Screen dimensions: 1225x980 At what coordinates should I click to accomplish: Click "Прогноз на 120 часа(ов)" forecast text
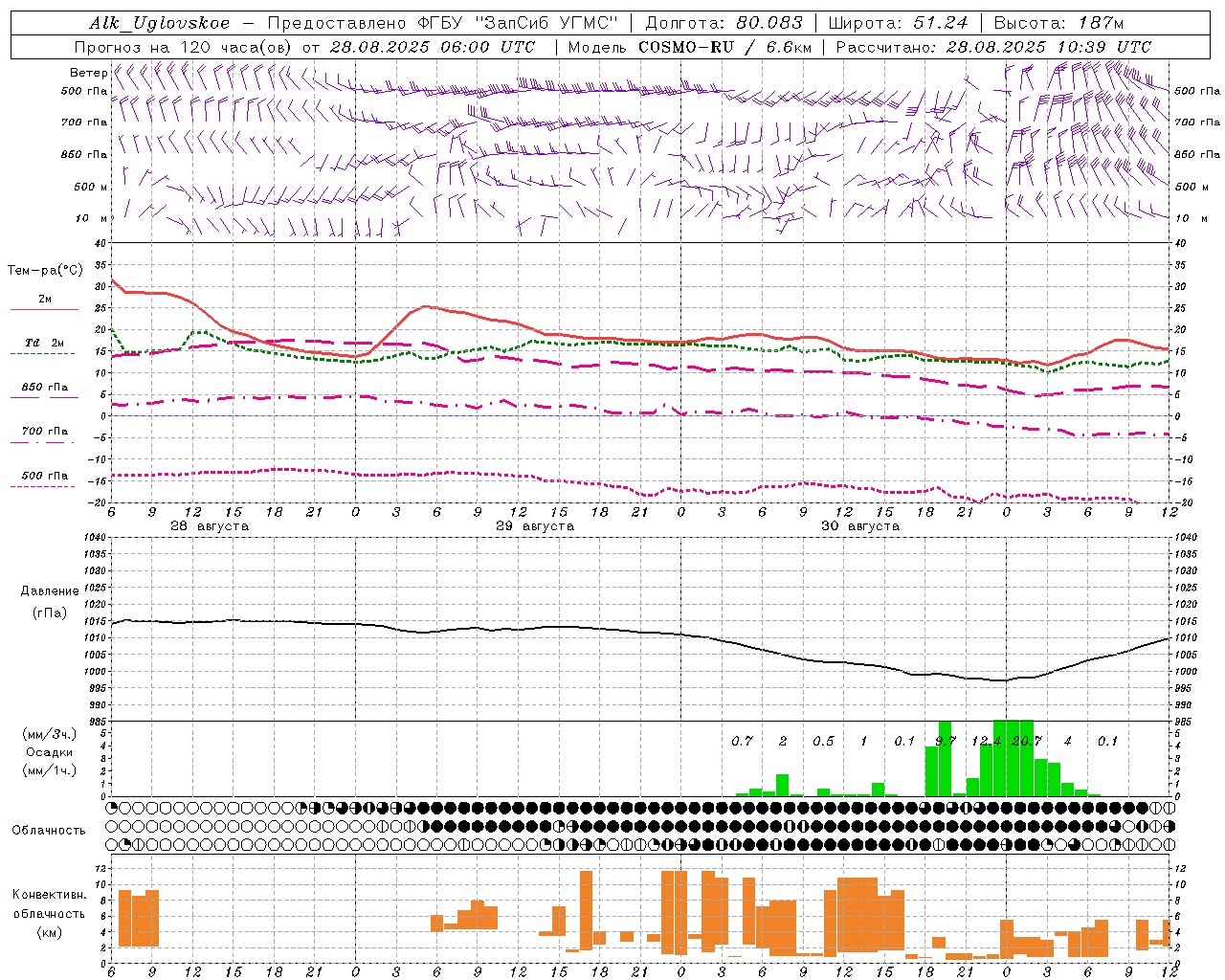click(x=184, y=47)
